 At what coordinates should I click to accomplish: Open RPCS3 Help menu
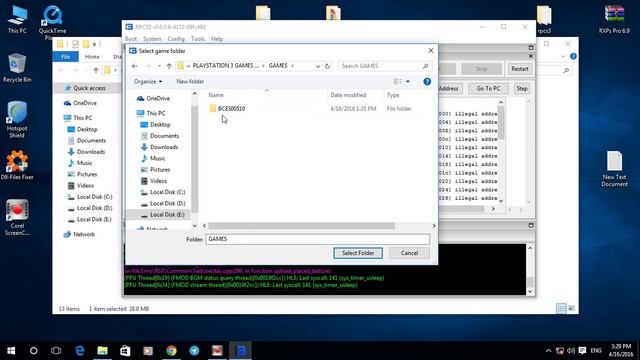(x=217, y=39)
